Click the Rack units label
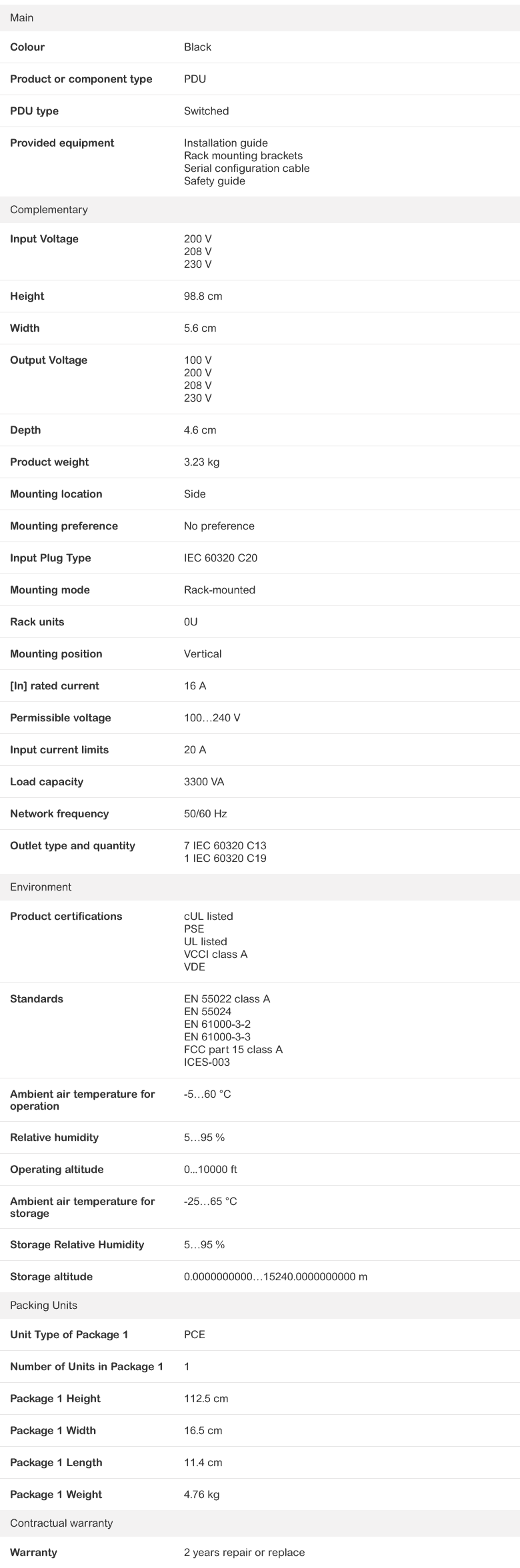520x1568 pixels. point(37,622)
